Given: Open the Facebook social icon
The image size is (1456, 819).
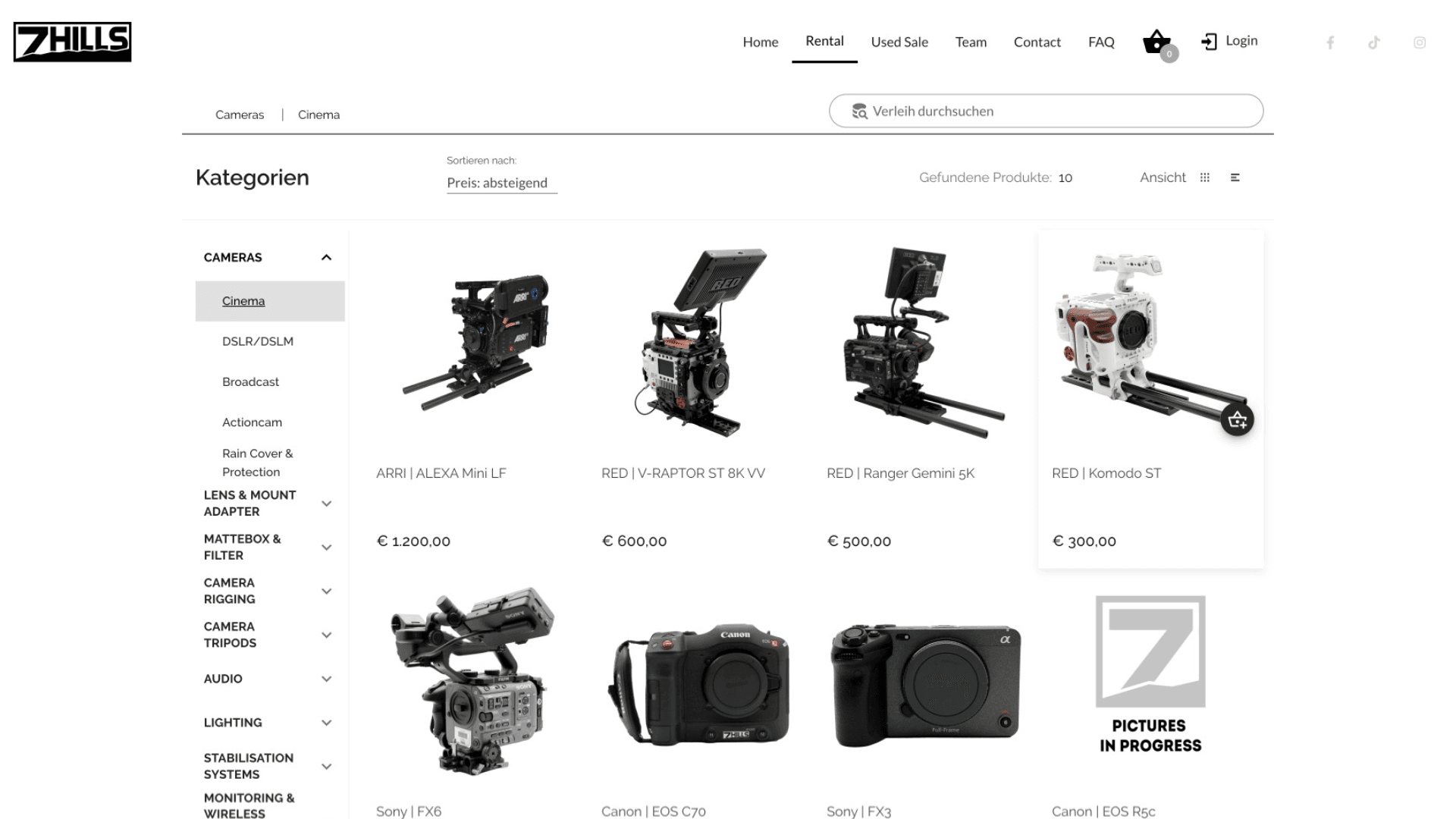Looking at the screenshot, I should [x=1329, y=42].
